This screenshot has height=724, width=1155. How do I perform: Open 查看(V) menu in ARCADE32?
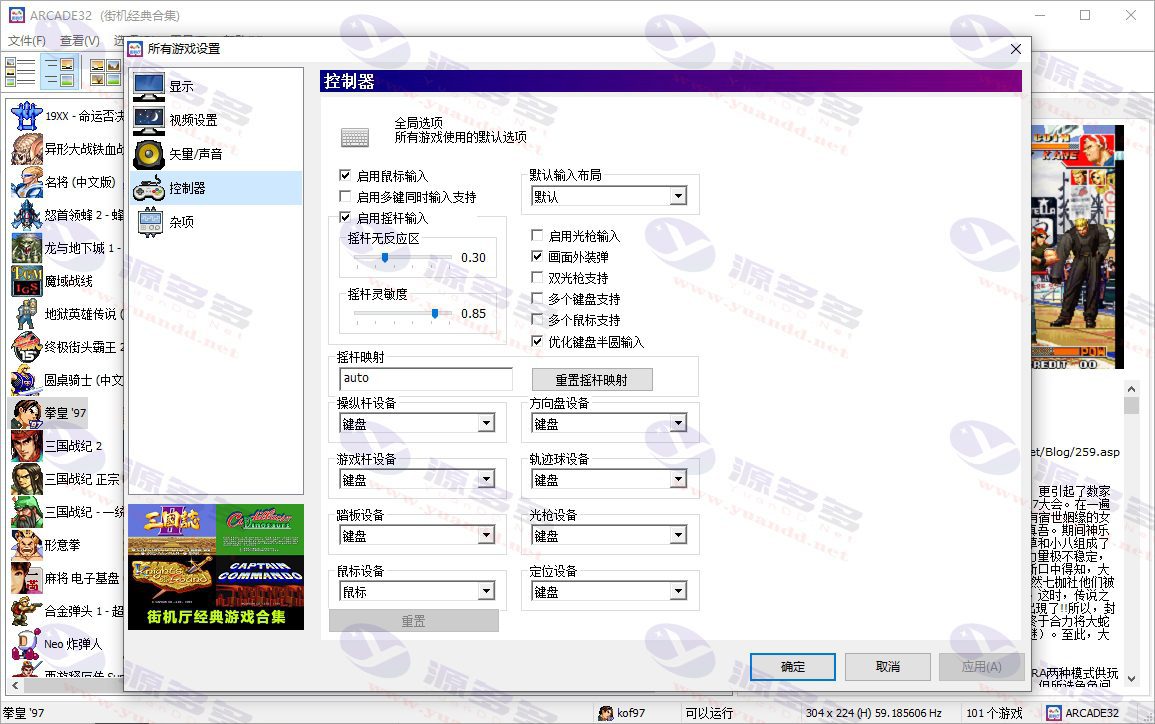pos(80,41)
